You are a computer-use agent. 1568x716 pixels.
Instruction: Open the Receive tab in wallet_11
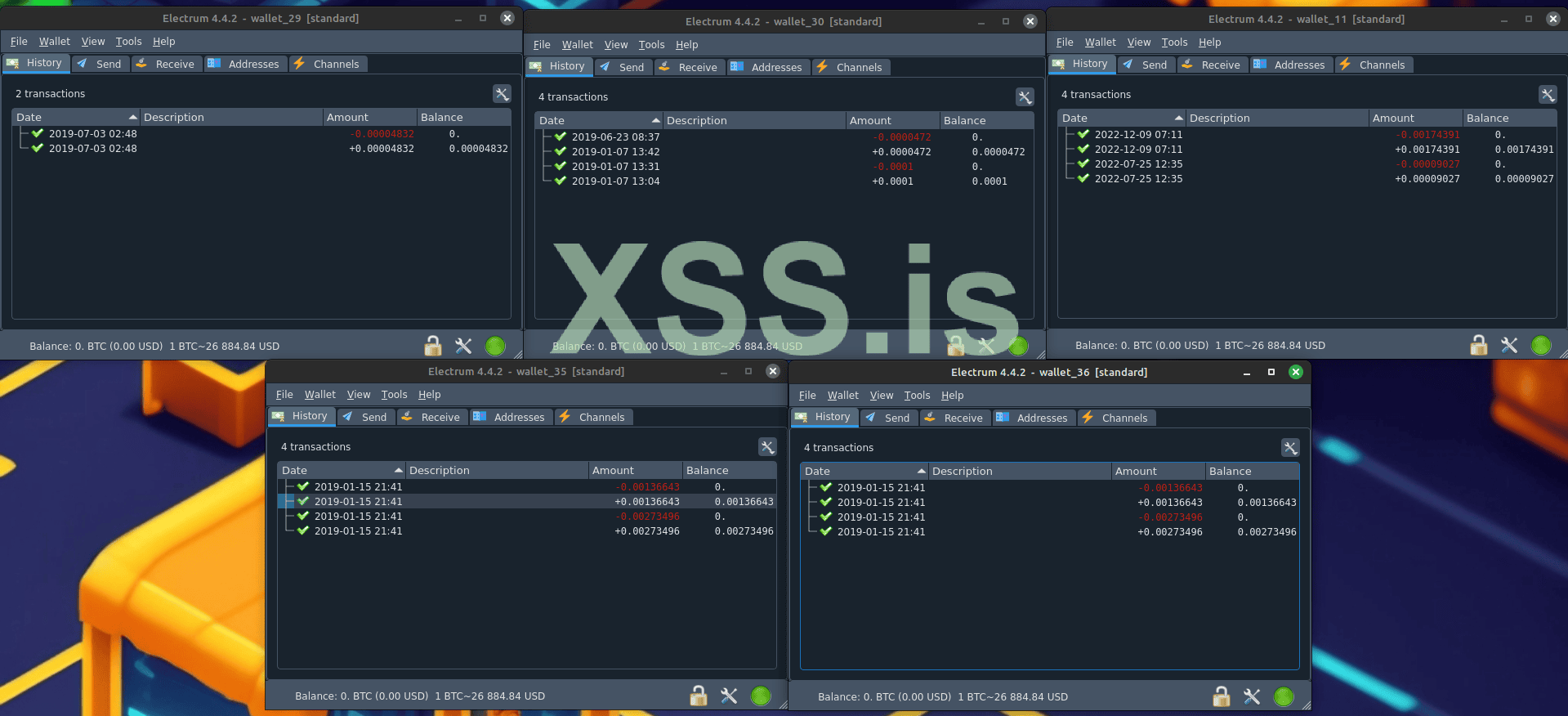(1212, 65)
